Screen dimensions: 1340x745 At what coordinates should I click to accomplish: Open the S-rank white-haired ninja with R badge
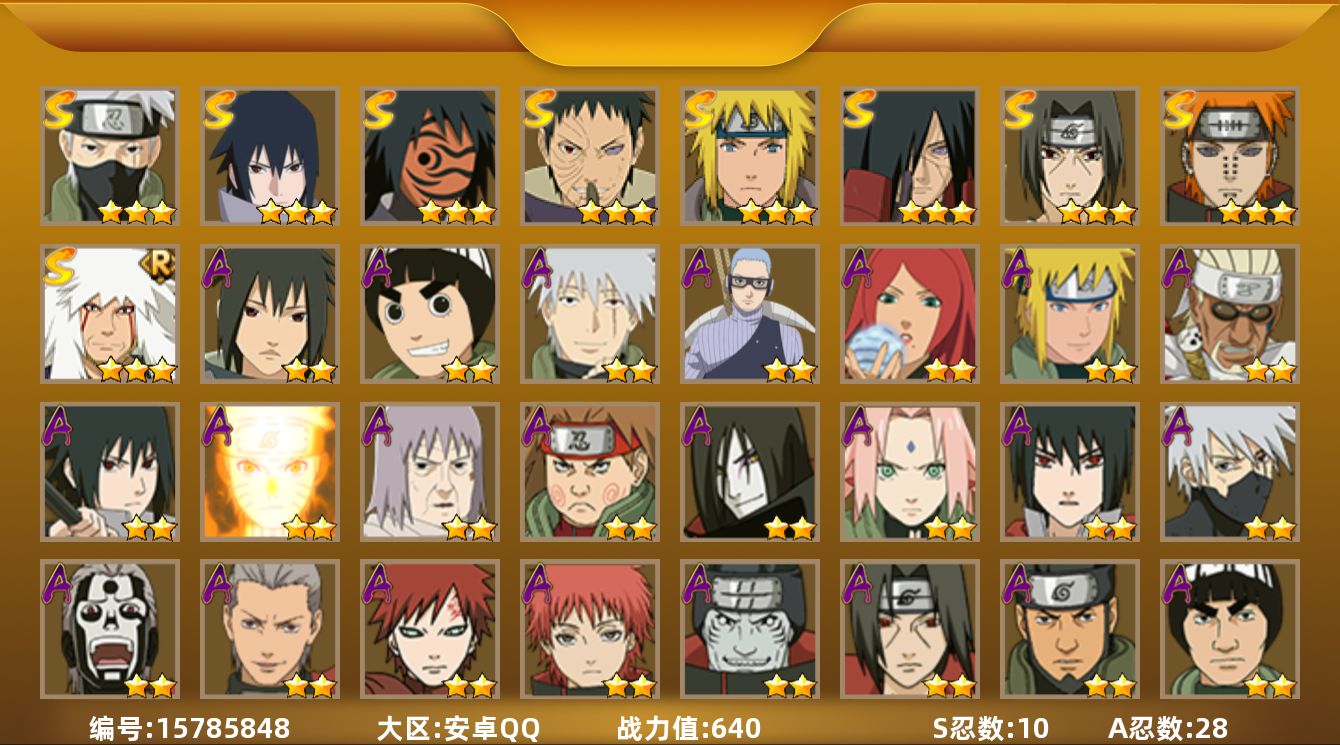[110, 314]
